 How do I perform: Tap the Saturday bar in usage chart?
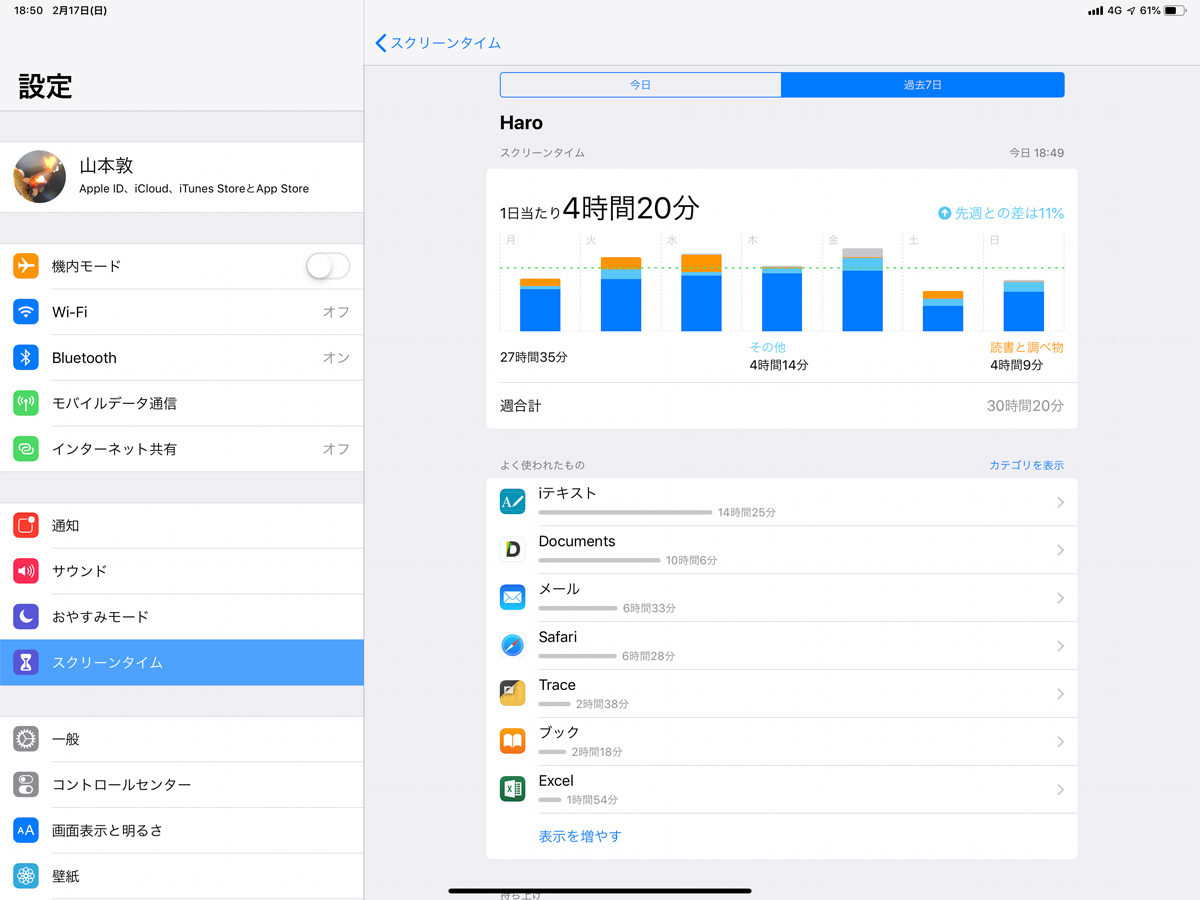coord(943,311)
